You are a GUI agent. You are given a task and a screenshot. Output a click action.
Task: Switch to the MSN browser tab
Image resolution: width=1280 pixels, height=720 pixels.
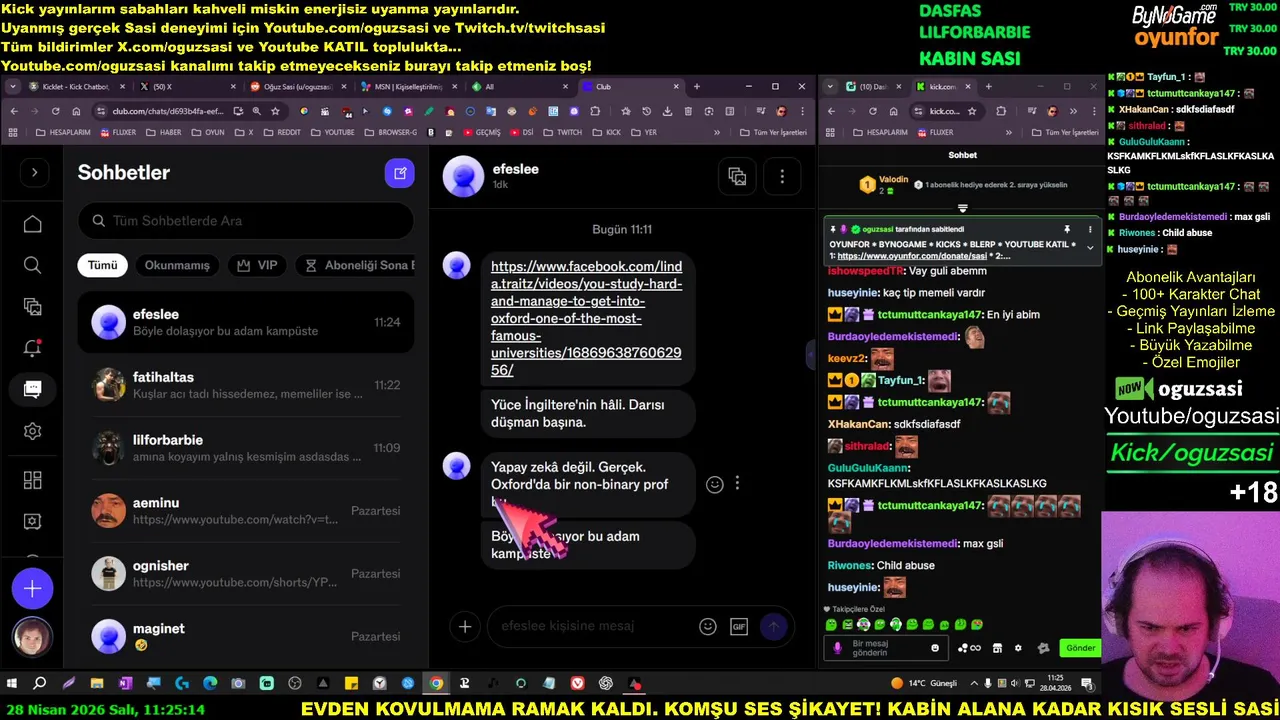[x=409, y=87]
